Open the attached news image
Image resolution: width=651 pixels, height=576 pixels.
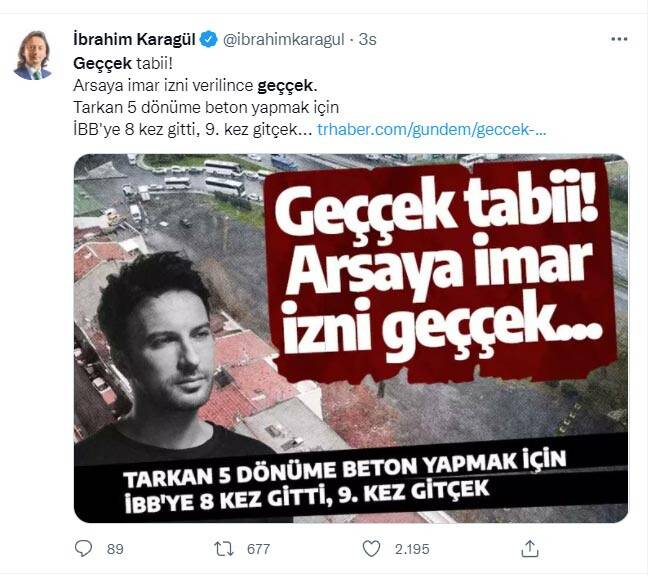click(x=351, y=338)
